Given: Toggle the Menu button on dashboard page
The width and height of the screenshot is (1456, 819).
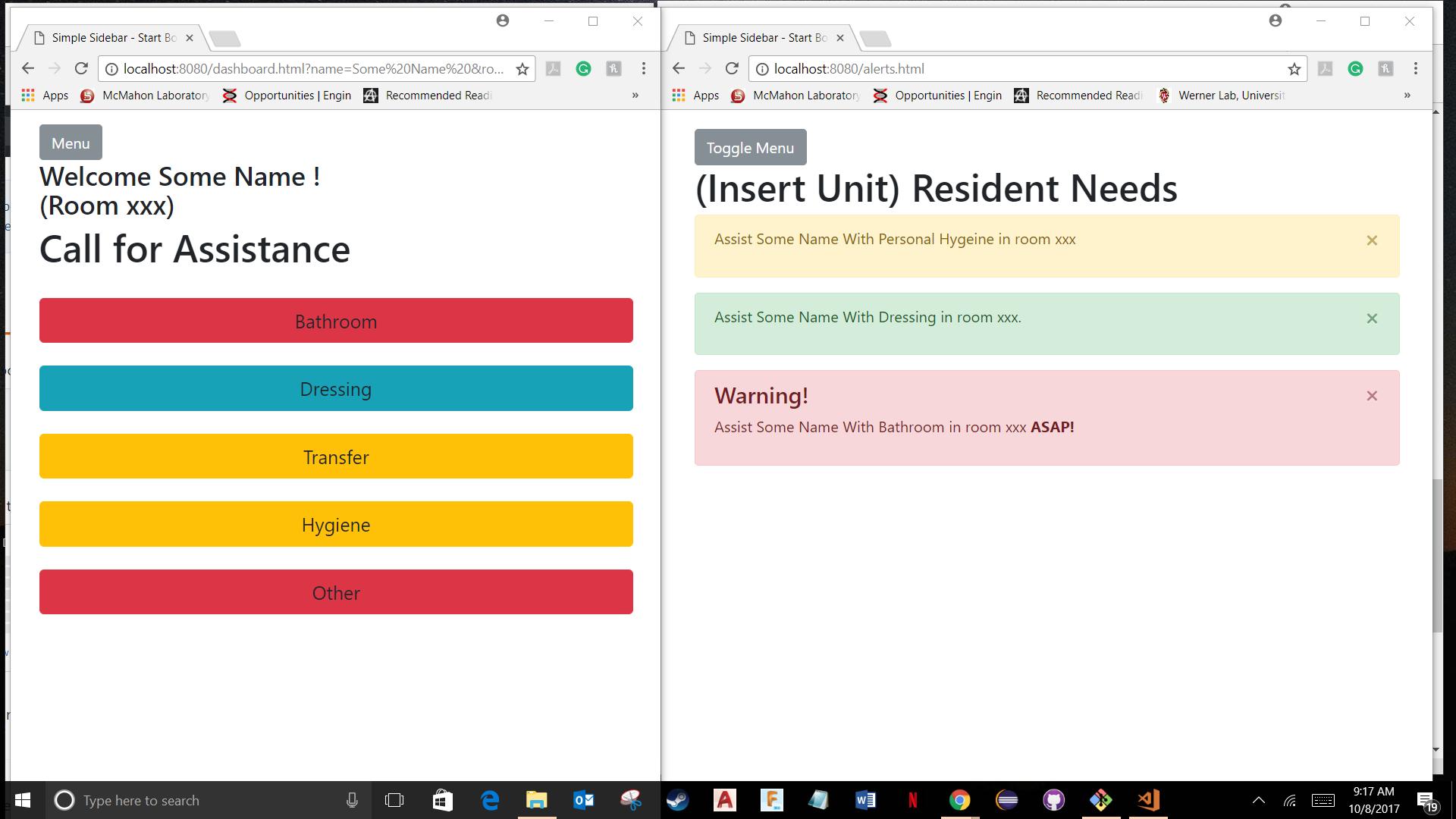Looking at the screenshot, I should click(71, 143).
